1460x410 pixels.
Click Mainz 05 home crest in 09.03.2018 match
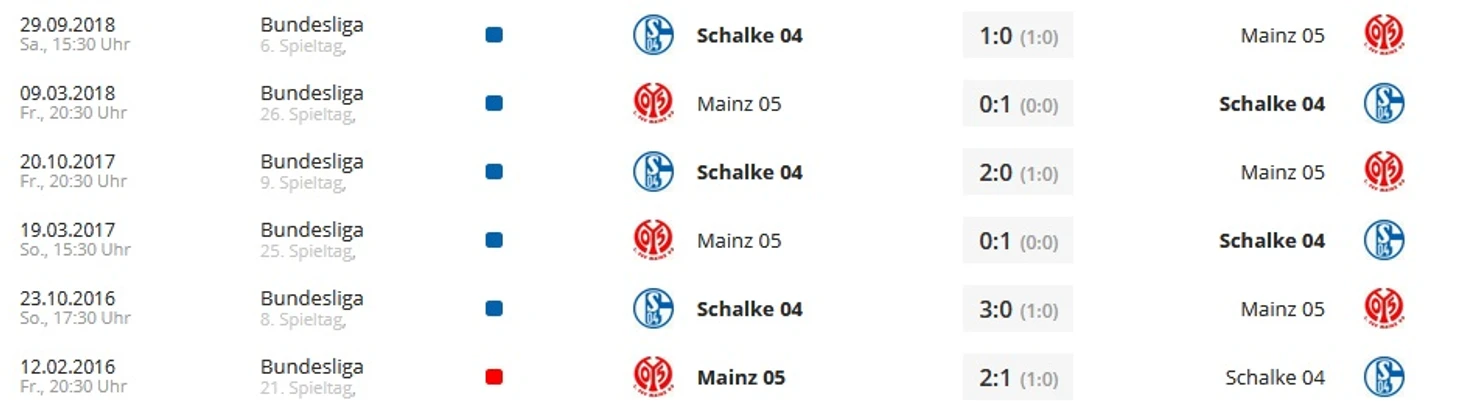pyautogui.click(x=653, y=103)
